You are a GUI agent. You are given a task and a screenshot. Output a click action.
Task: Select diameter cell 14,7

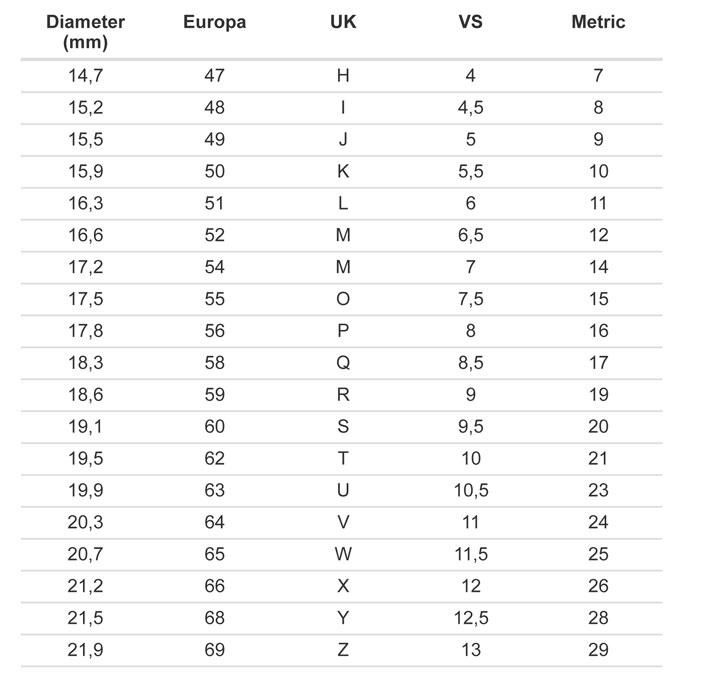[85, 76]
